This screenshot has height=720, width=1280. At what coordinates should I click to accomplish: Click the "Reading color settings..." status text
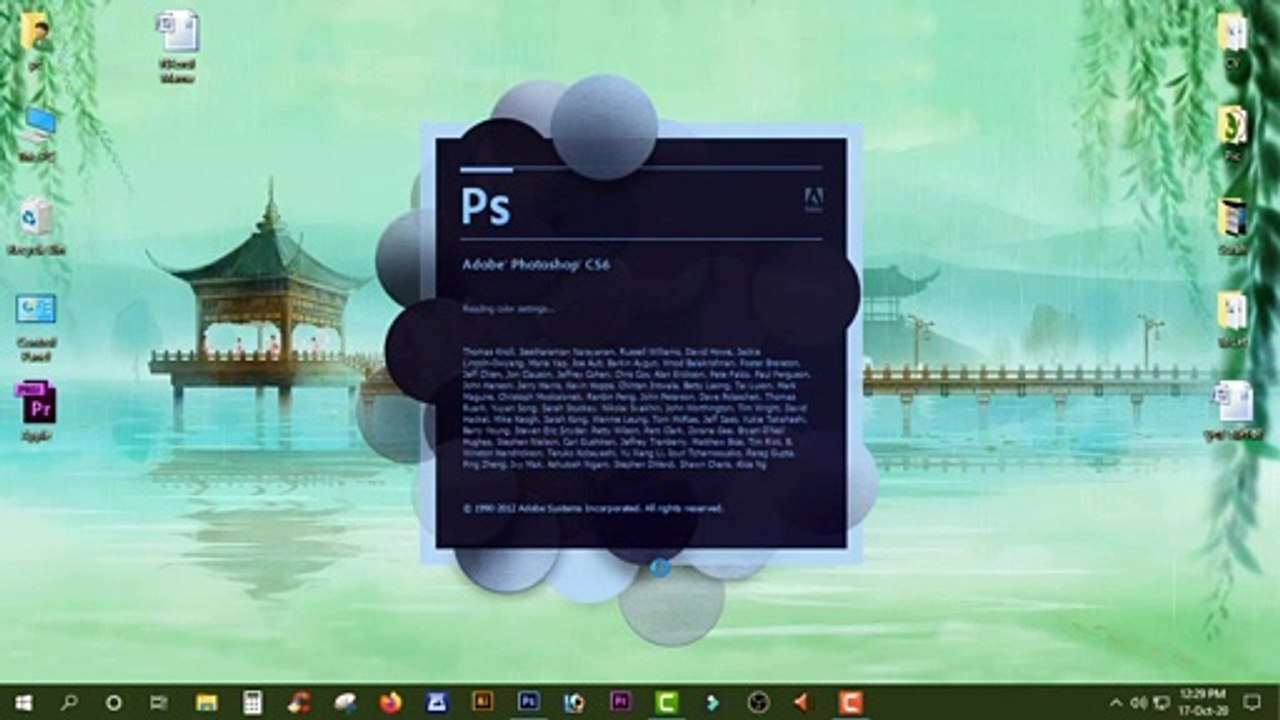(x=508, y=309)
